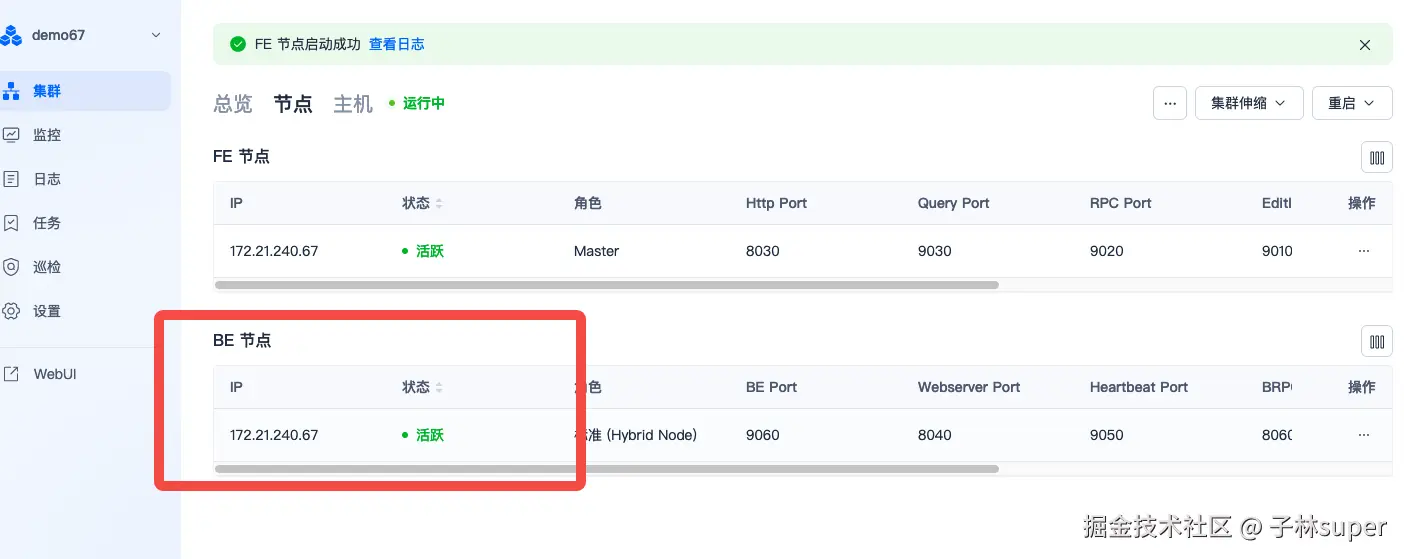Click the inspection shield icon
Image resolution: width=1404 pixels, height=559 pixels.
pyautogui.click(x=12, y=267)
